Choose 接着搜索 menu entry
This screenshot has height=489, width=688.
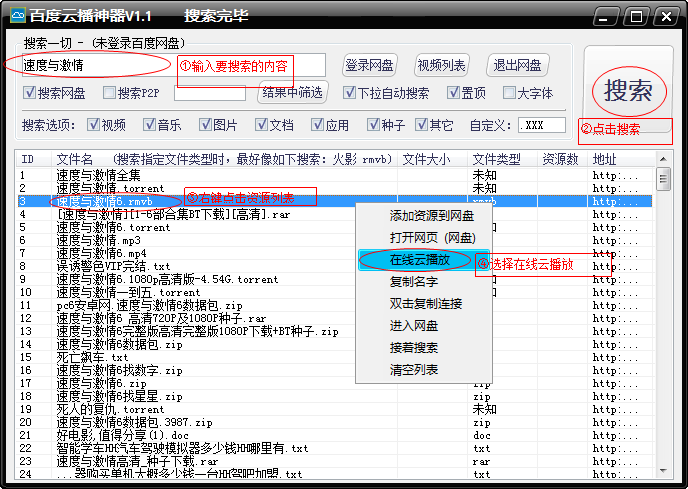tap(424, 348)
